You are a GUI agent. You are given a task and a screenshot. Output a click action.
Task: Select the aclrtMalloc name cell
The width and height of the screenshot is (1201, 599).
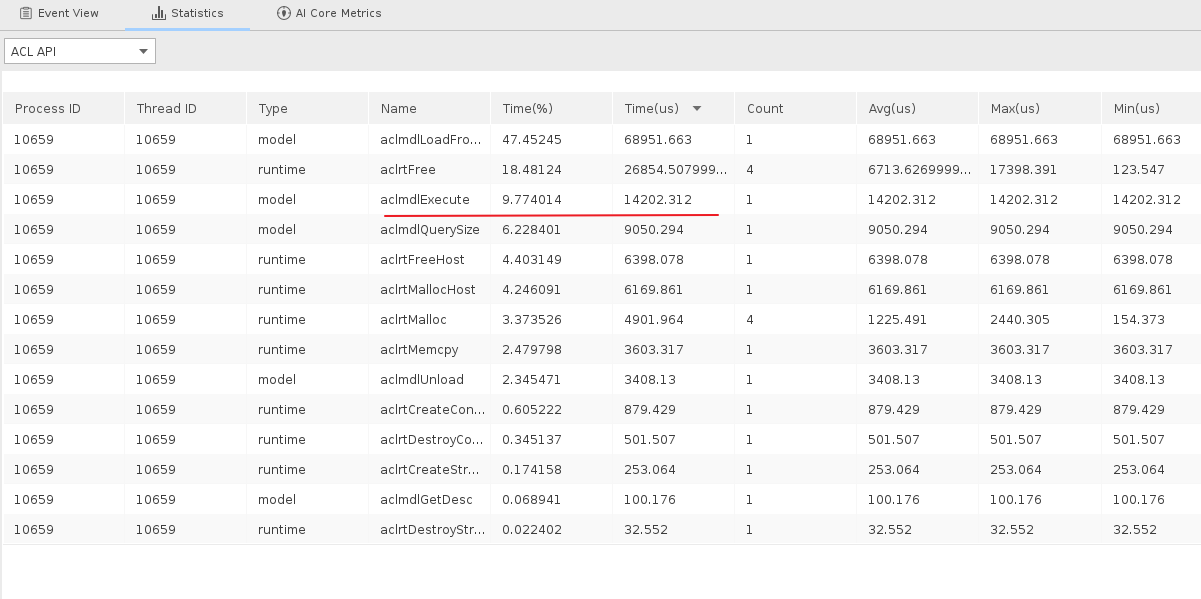click(430, 320)
